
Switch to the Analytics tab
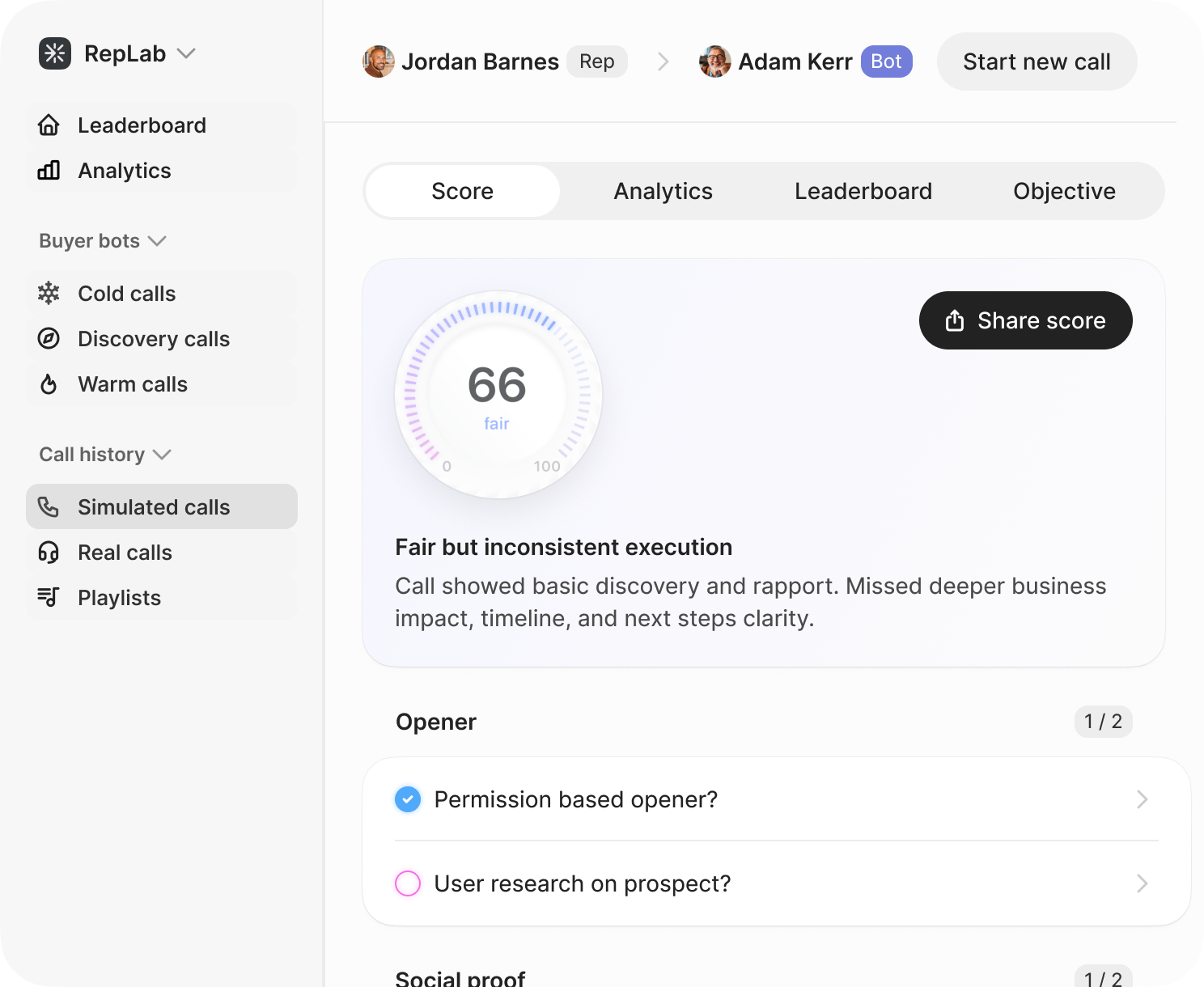(x=663, y=191)
